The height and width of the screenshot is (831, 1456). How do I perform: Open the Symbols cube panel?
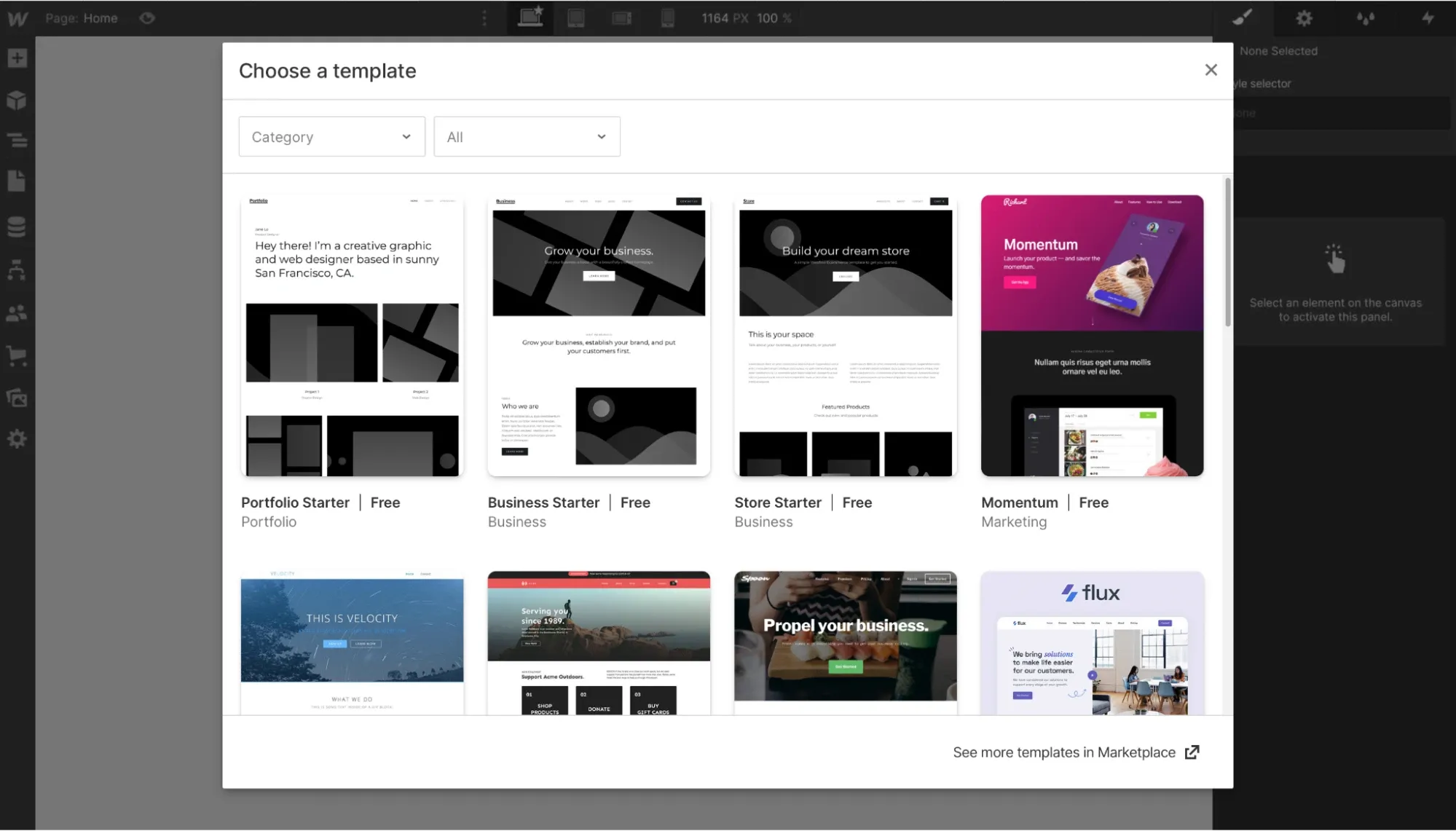pyautogui.click(x=17, y=100)
